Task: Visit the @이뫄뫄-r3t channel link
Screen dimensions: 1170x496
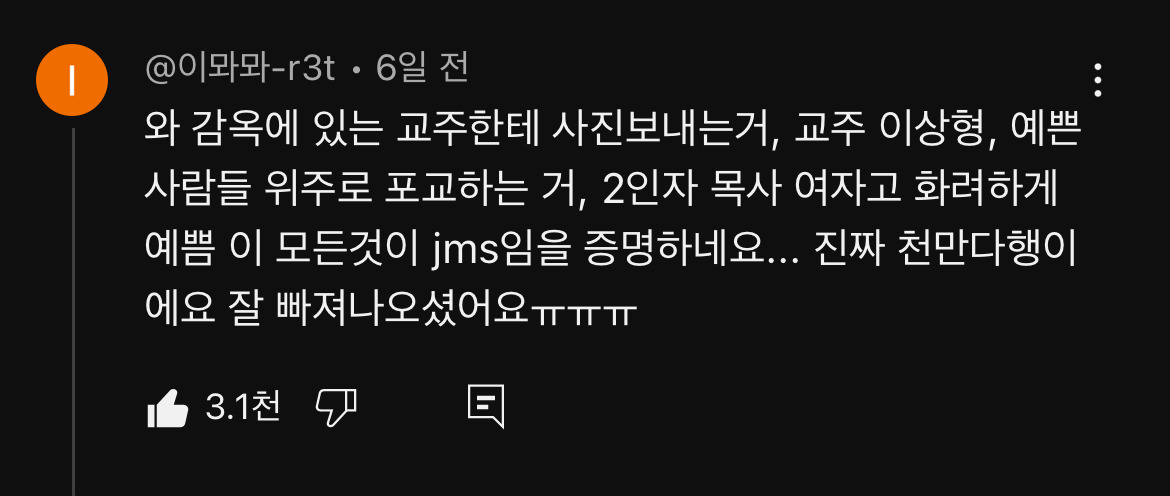Action: (x=240, y=69)
